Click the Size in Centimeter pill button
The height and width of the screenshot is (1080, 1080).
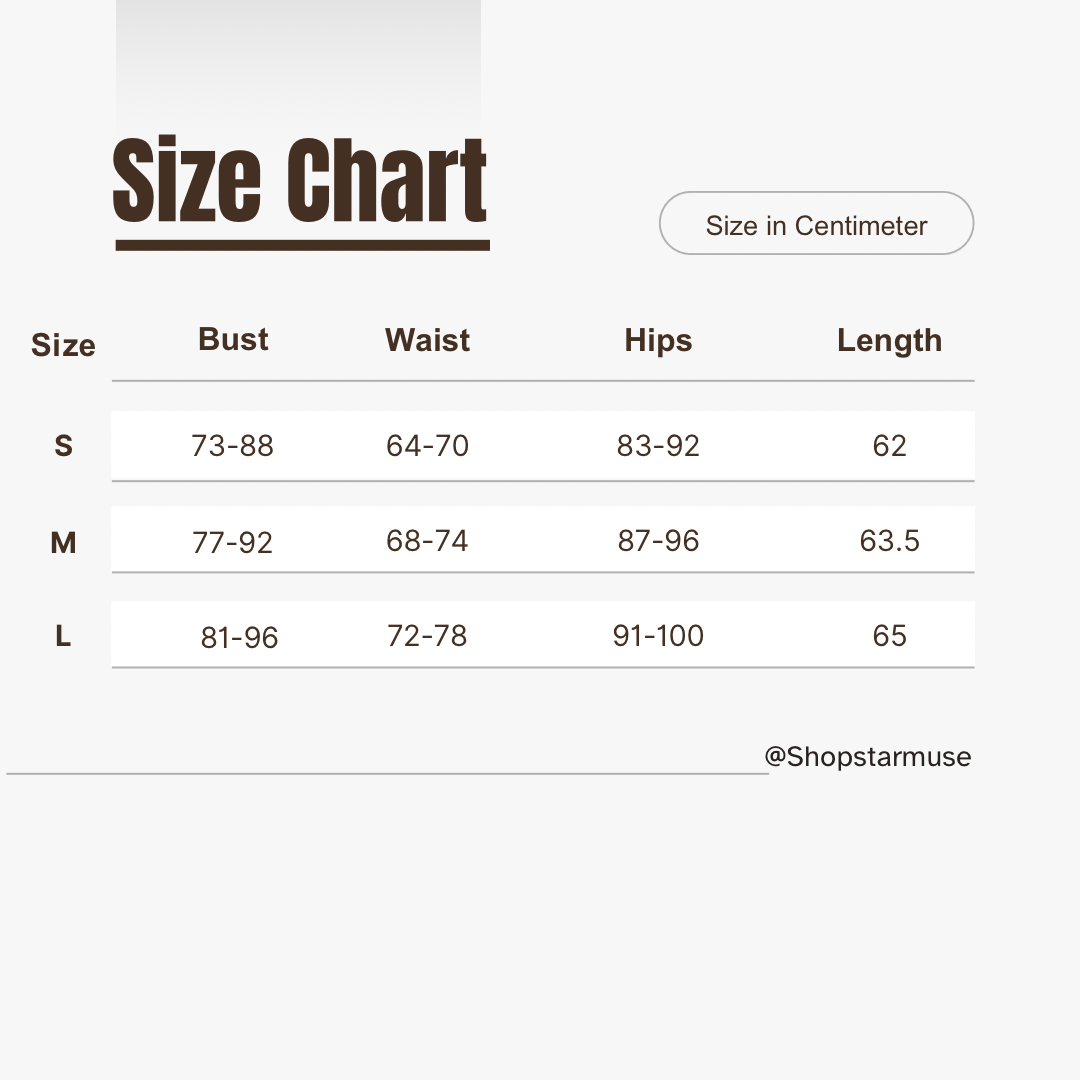pyautogui.click(x=816, y=224)
